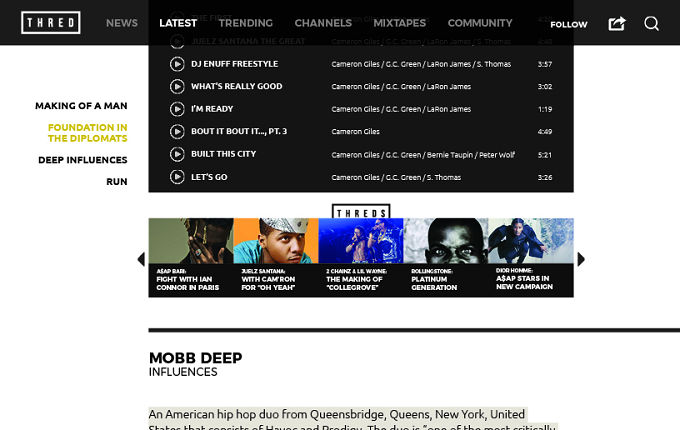The width and height of the screenshot is (680, 430).
Task: Click the THRED logo in header
Action: (51, 23)
